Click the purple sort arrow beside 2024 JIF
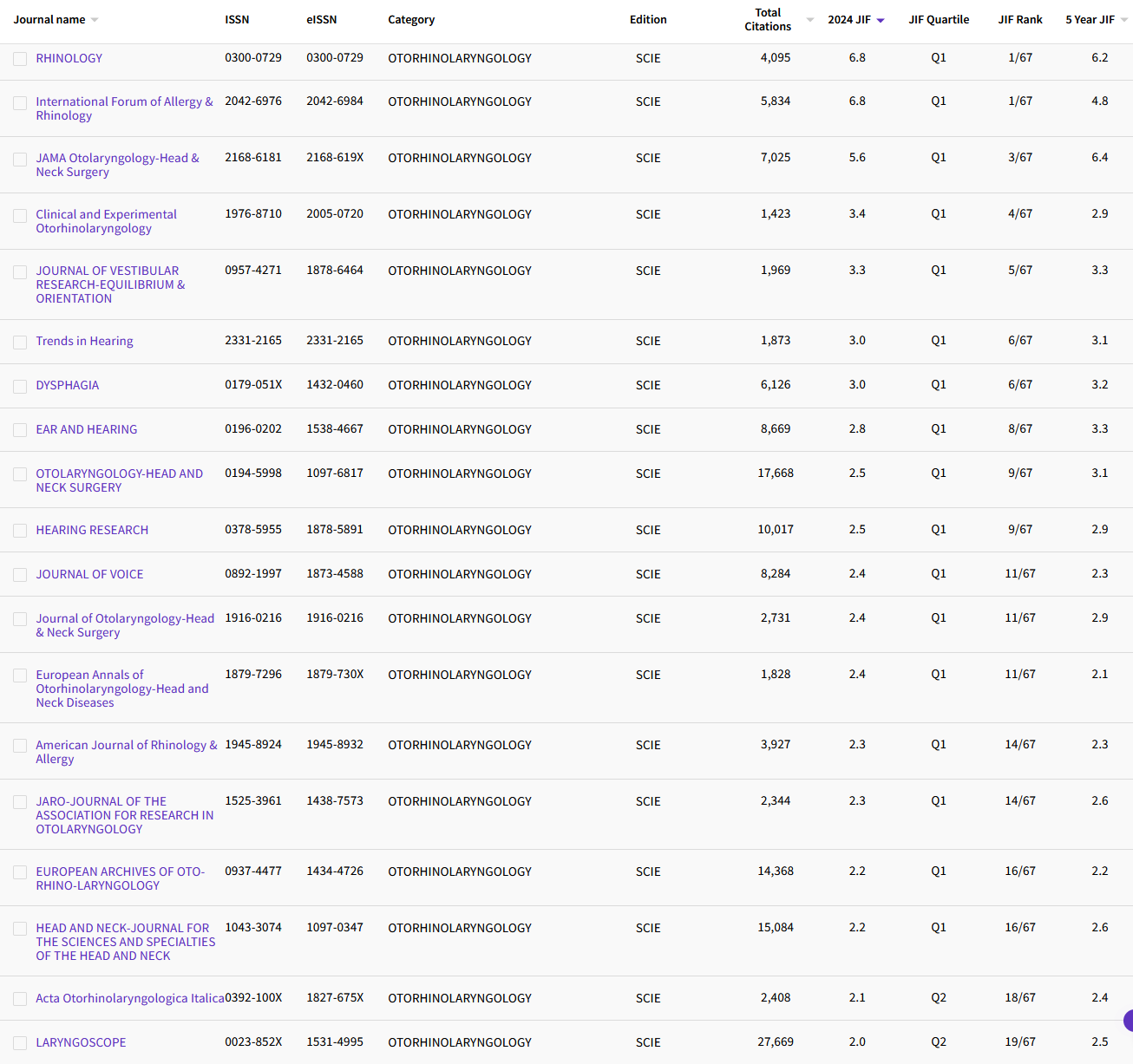The width and height of the screenshot is (1133, 1064). 881,21
